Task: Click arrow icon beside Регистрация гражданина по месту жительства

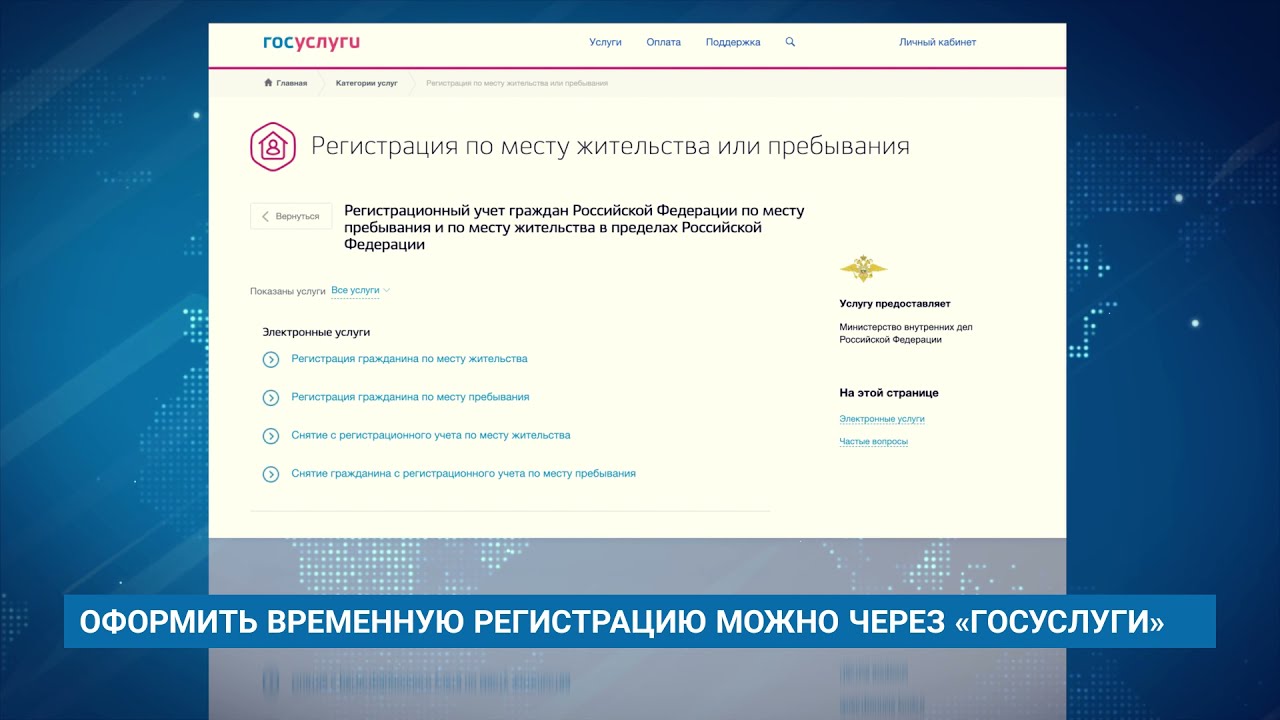Action: tap(270, 359)
